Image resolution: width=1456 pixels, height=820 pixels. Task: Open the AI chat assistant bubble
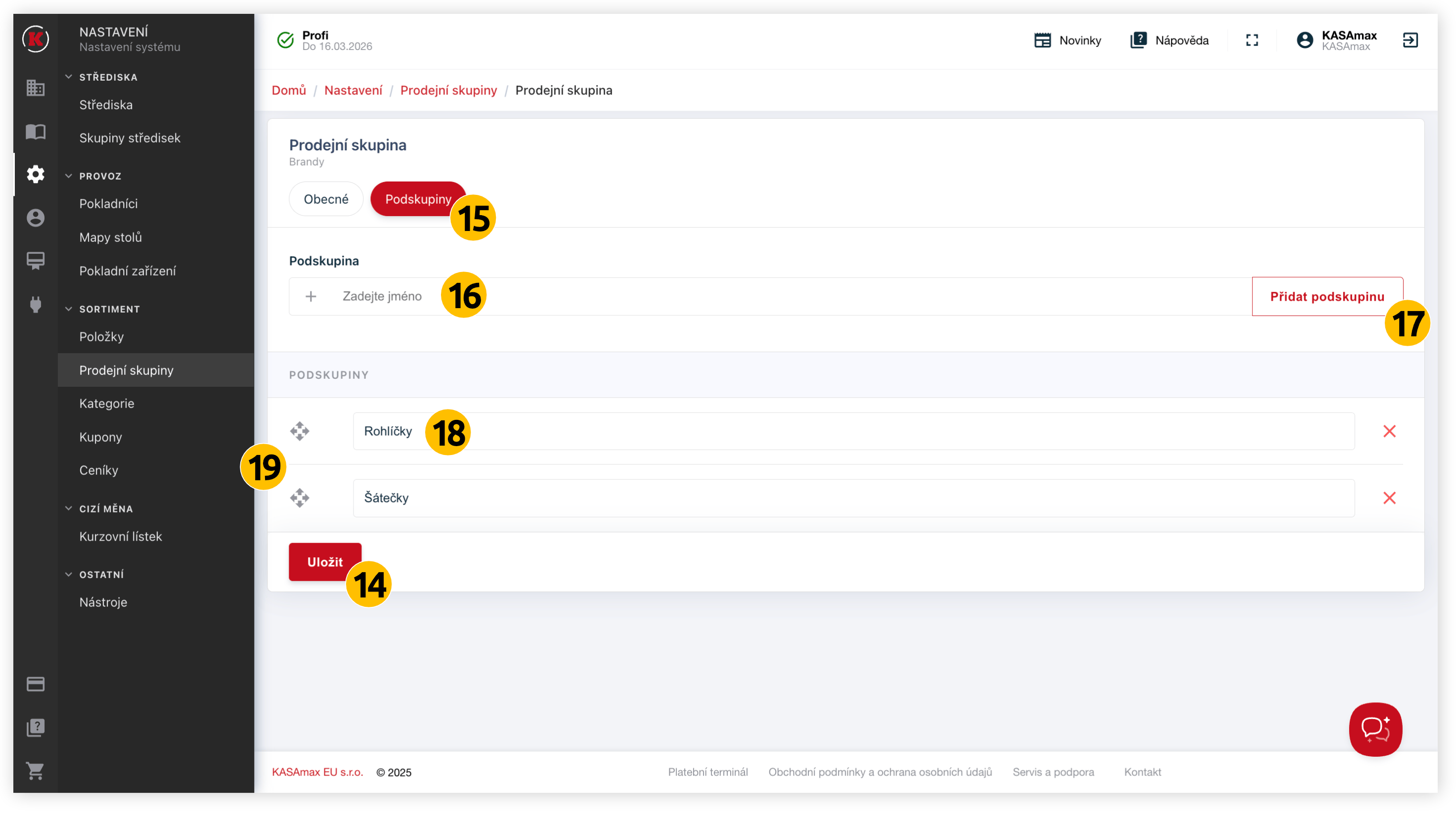[1375, 729]
